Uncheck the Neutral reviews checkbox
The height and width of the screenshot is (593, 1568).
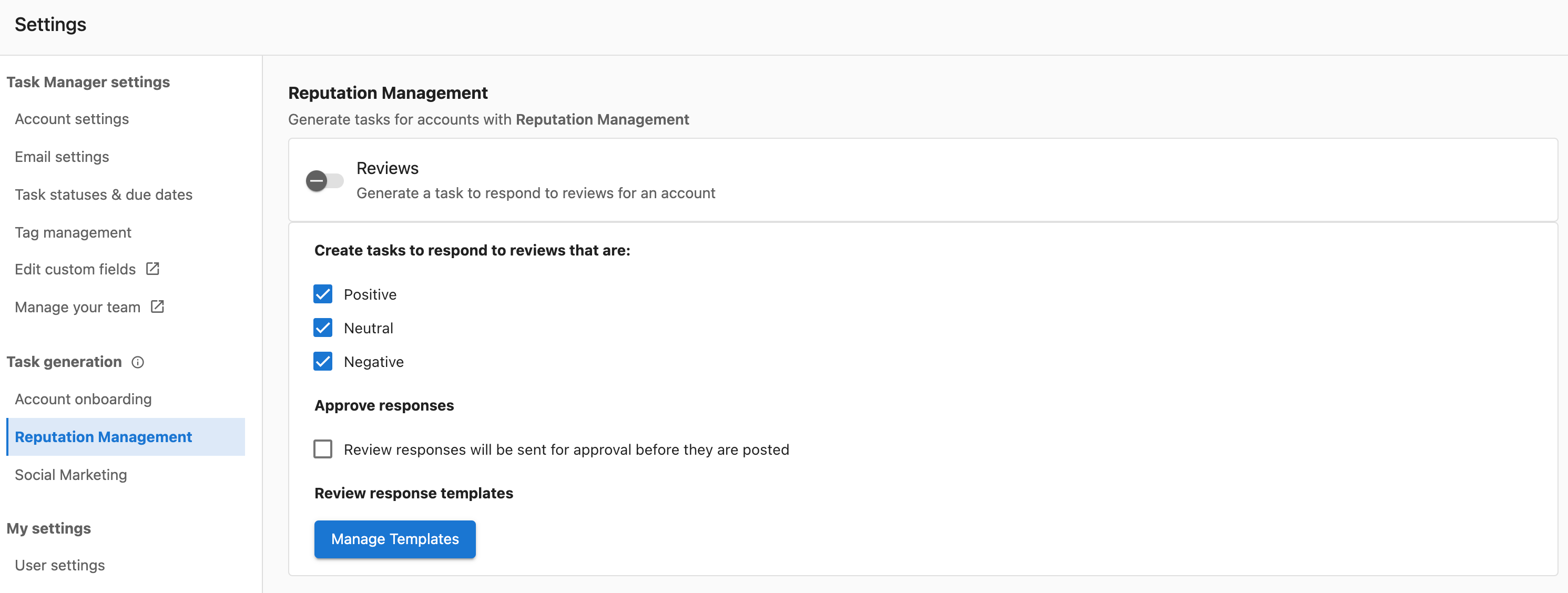pos(323,328)
